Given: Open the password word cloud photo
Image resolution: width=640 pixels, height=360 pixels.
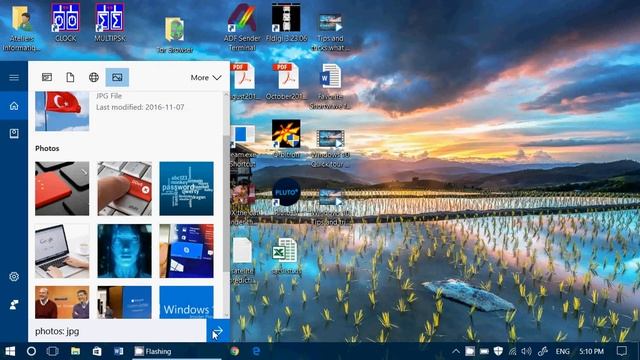Looking at the screenshot, I should [x=187, y=188].
